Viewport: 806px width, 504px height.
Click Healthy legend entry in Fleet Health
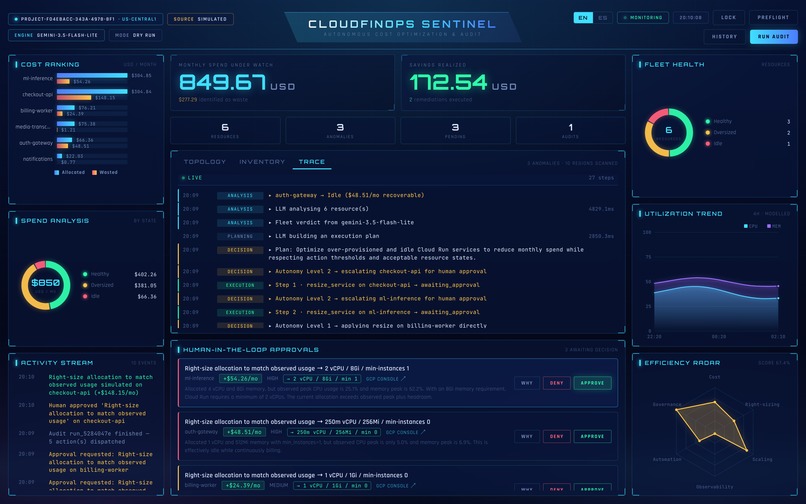point(748,121)
